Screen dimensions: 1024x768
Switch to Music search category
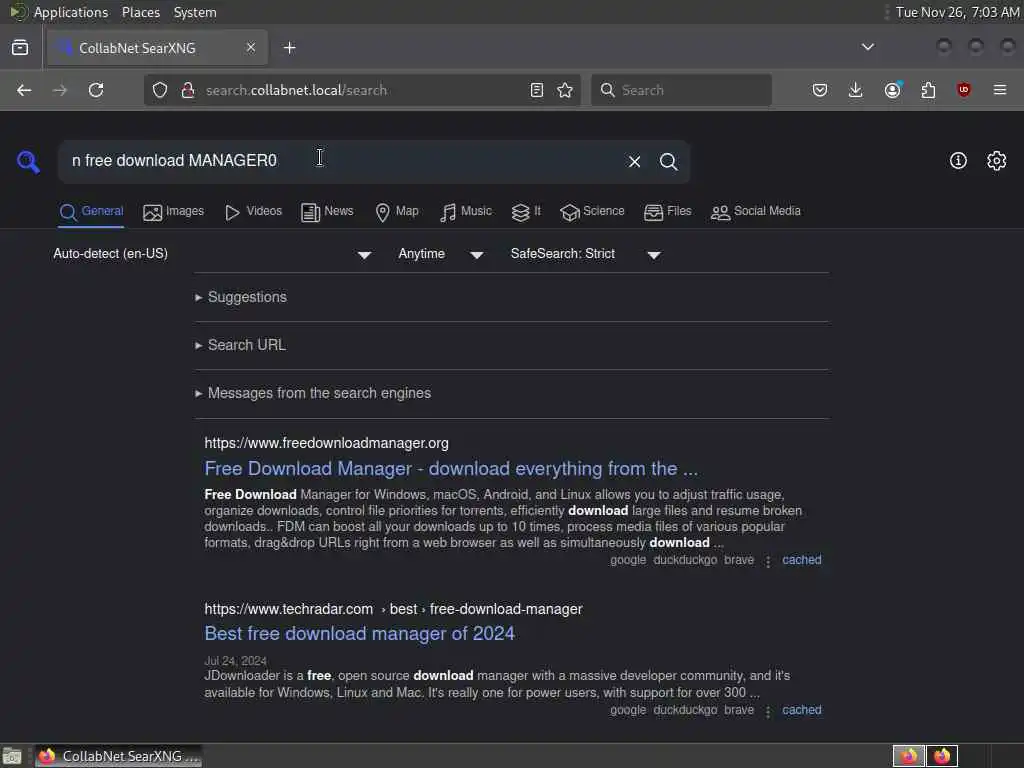click(x=466, y=212)
